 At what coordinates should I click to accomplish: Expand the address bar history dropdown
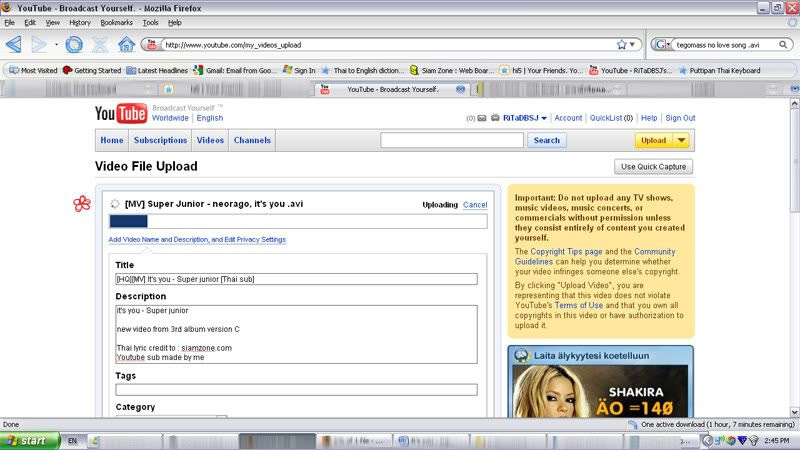coord(633,45)
